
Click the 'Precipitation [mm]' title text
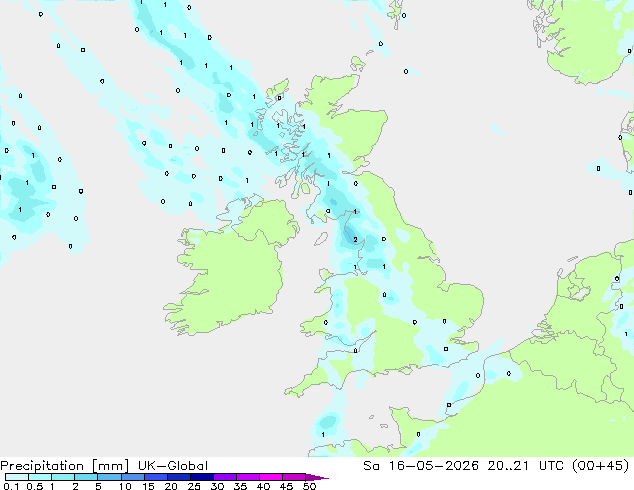point(65,466)
